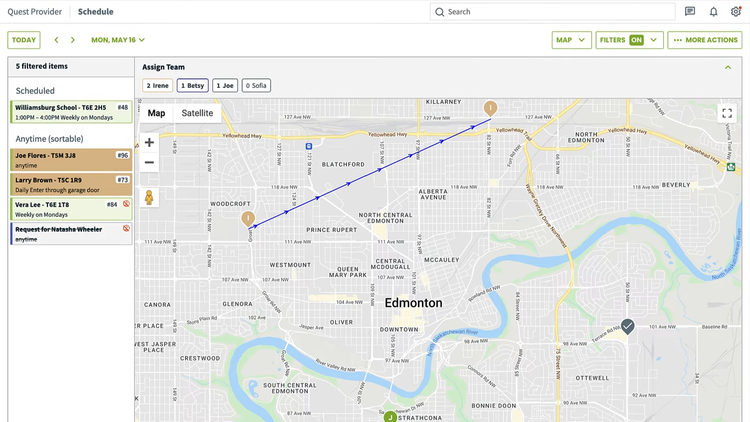Open the Larry Brown visit
Image resolution: width=750 pixels, height=422 pixels.
[x=71, y=185]
